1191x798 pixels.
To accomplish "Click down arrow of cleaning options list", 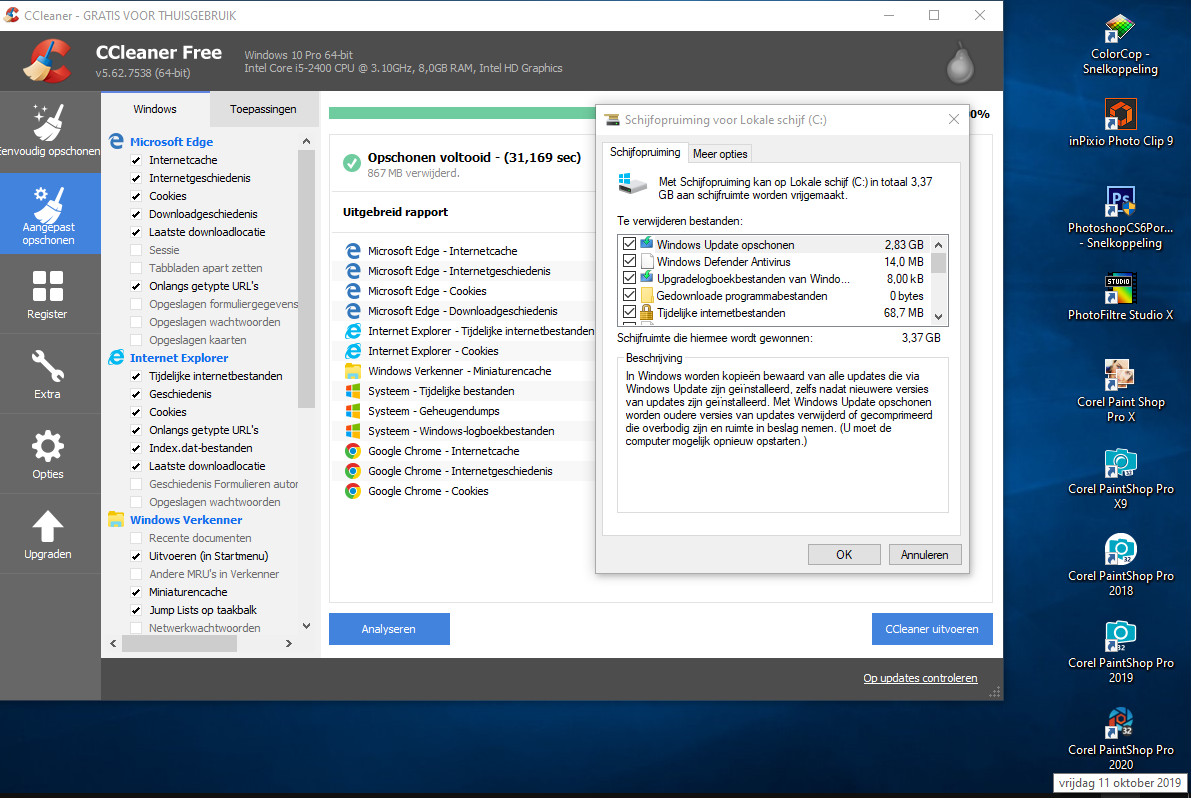I will click(x=306, y=626).
